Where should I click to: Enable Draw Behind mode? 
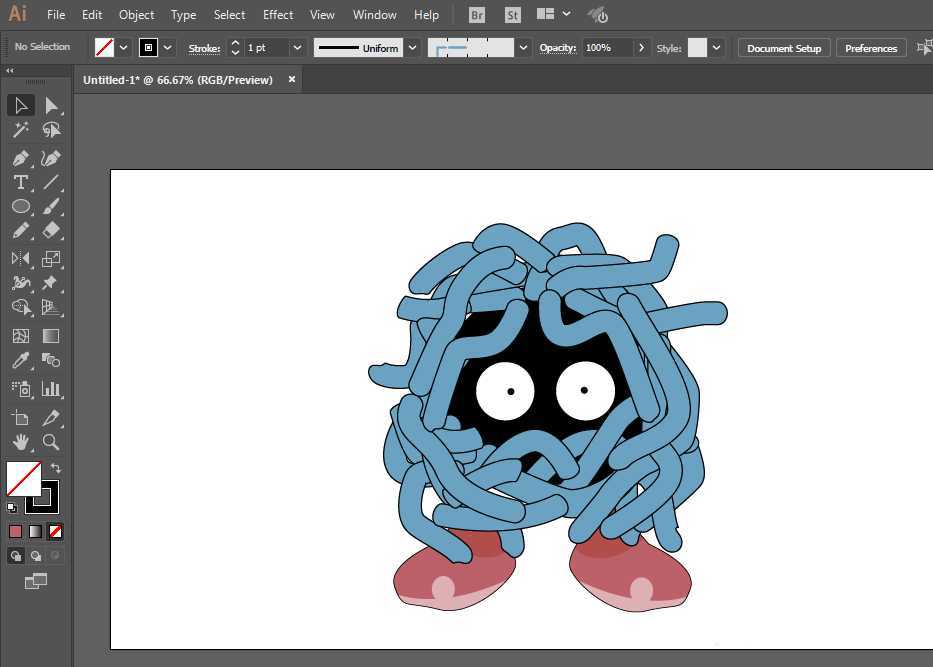coord(36,555)
